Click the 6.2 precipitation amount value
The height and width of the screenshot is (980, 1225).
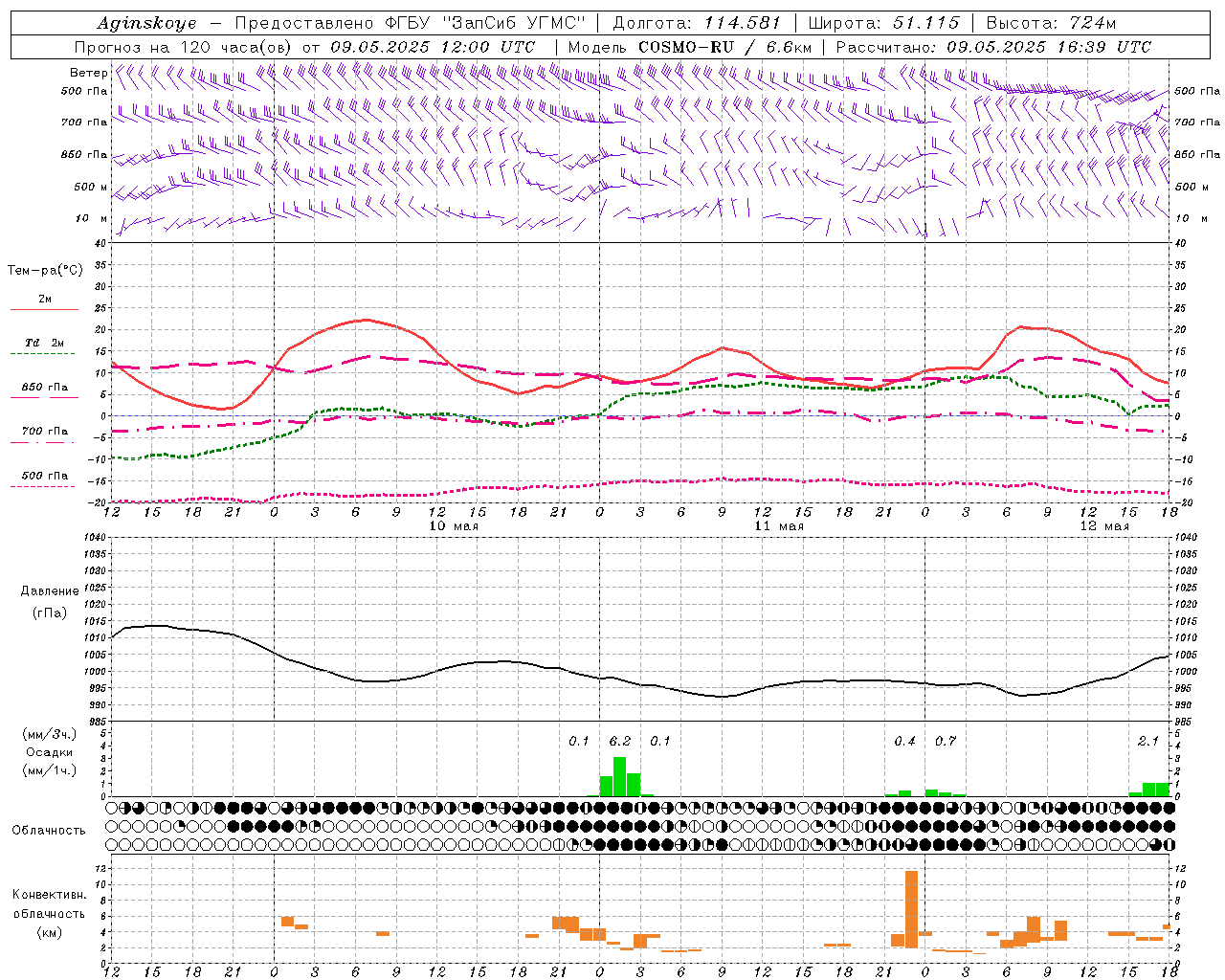(620, 742)
